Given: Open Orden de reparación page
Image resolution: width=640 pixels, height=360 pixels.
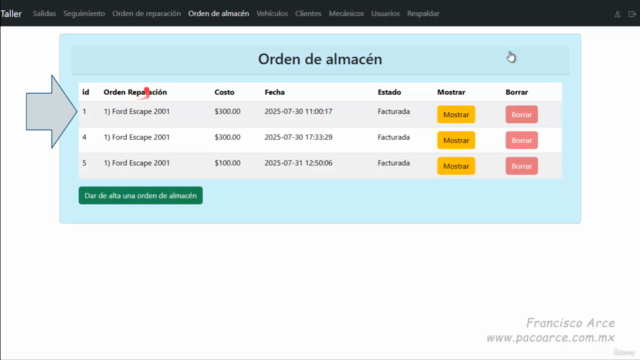Looking at the screenshot, I should point(147,13).
